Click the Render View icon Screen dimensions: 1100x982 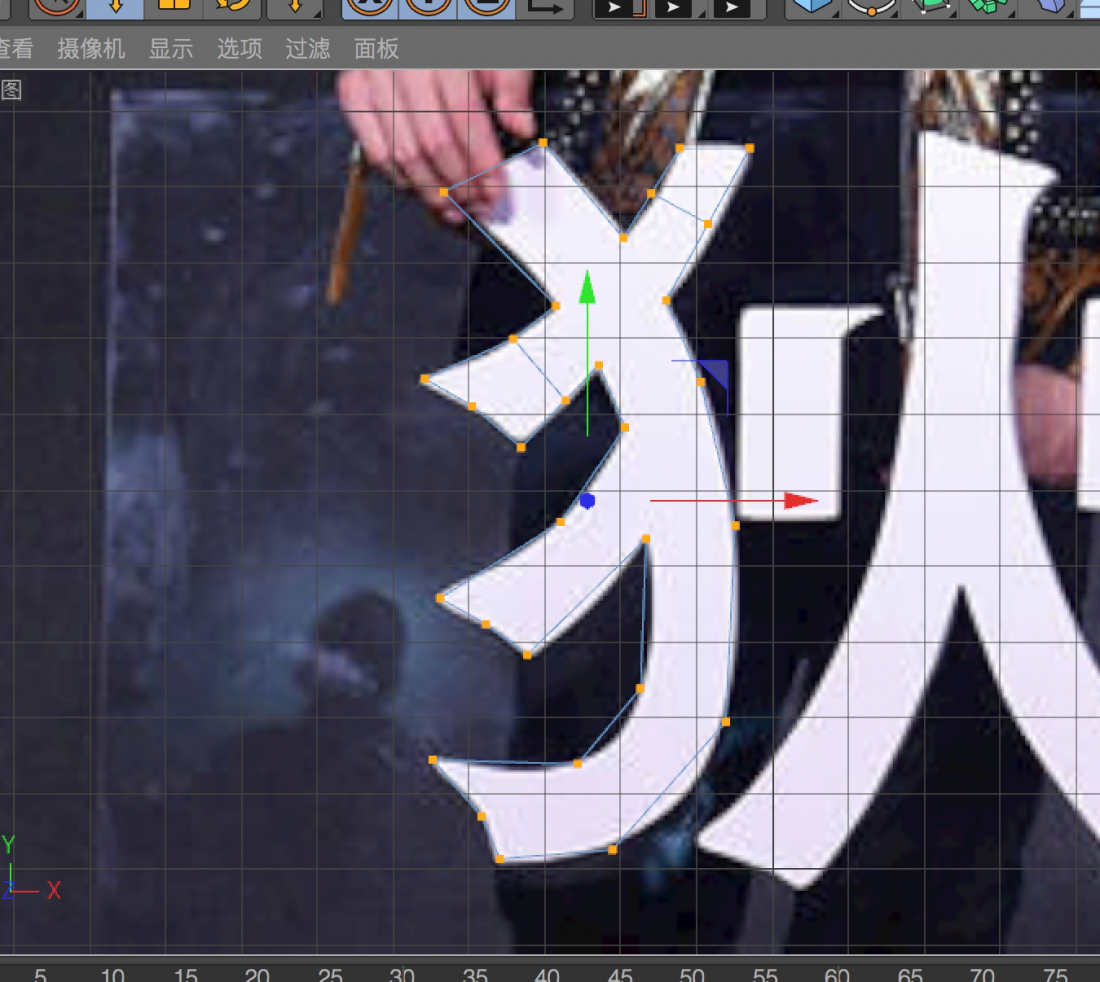pos(614,8)
